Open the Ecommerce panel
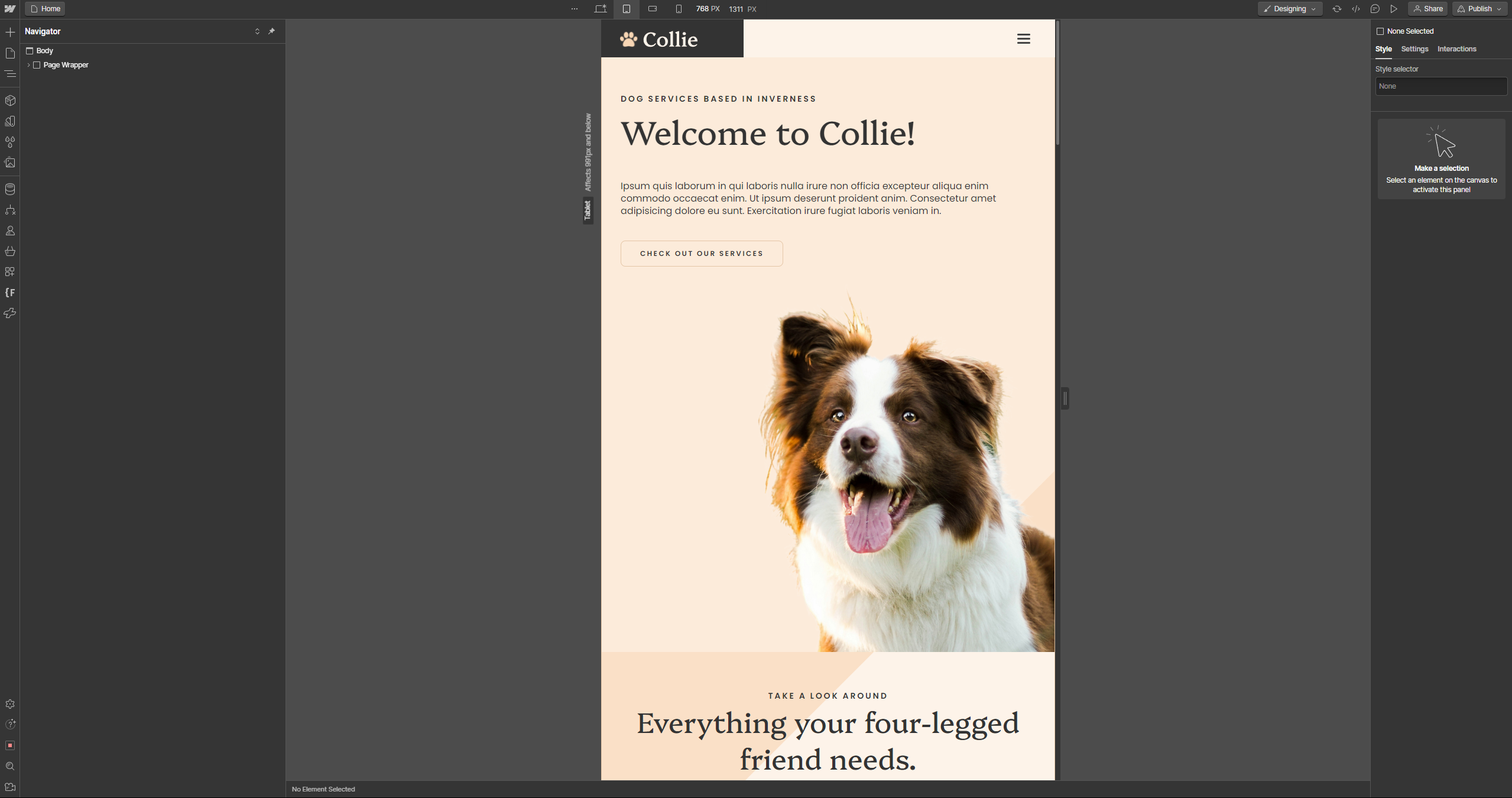This screenshot has width=1512, height=798. [10, 251]
